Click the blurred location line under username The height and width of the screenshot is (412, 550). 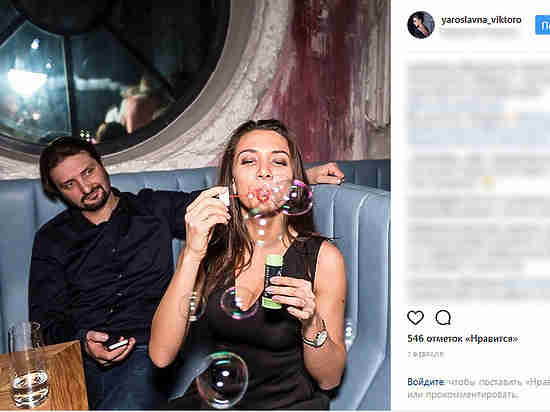479,32
